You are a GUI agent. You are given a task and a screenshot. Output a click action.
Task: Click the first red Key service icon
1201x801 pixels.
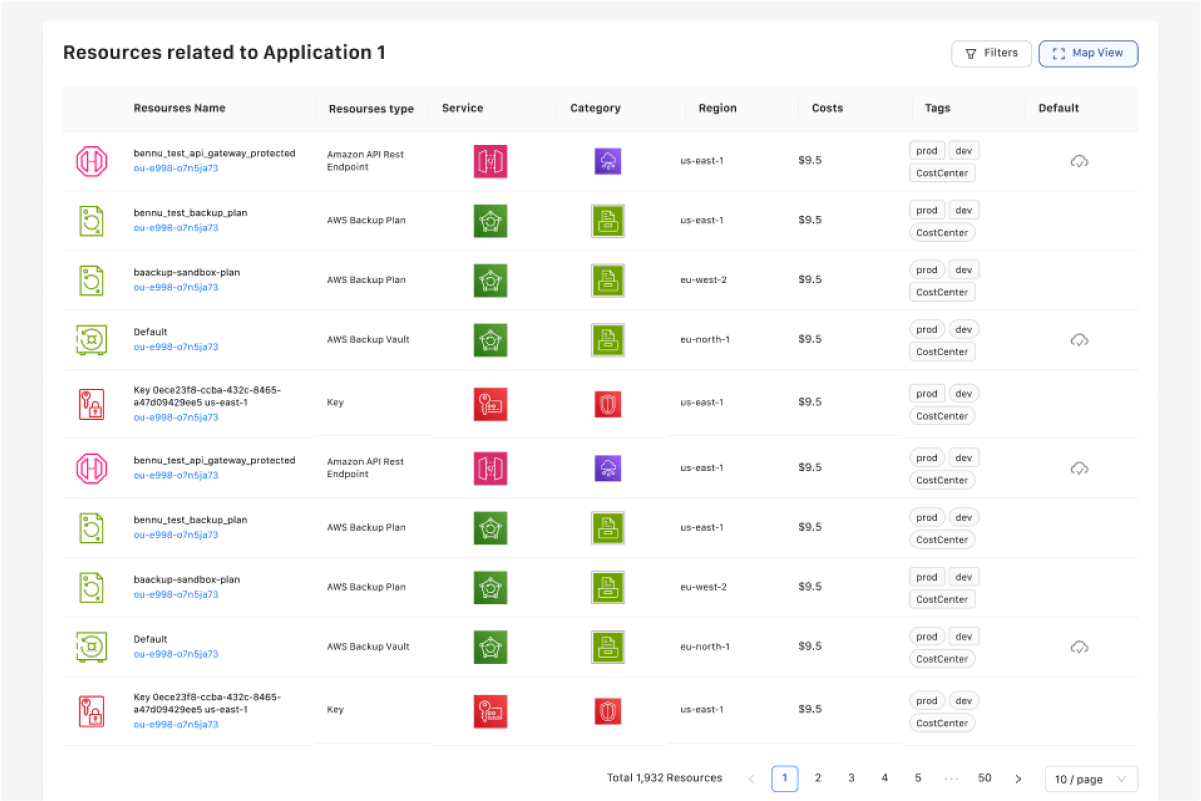point(490,403)
